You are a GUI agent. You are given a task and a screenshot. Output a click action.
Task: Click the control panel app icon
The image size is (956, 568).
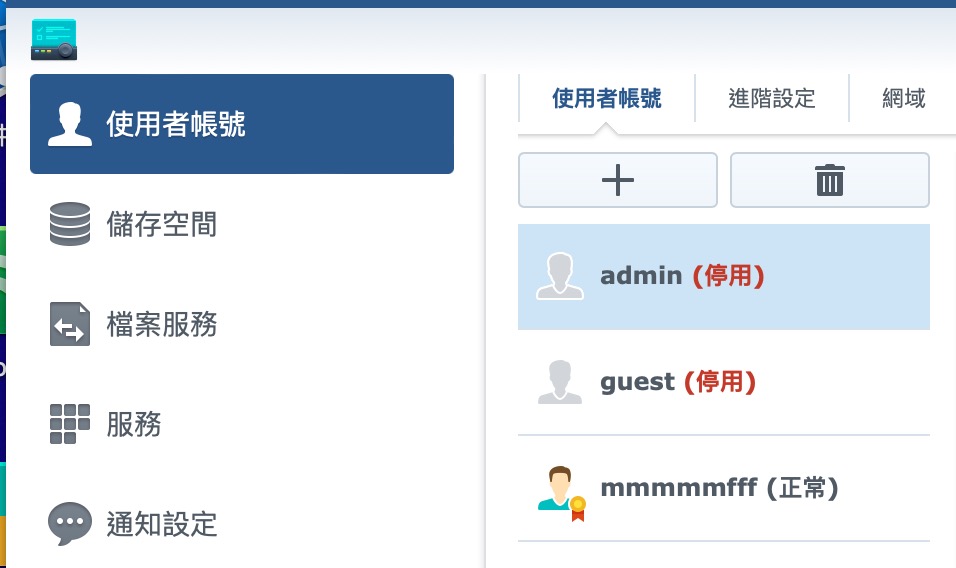coord(54,40)
